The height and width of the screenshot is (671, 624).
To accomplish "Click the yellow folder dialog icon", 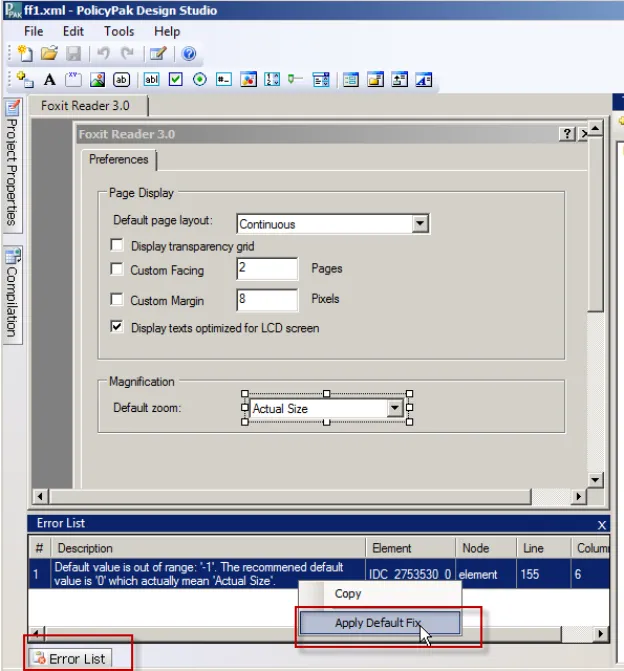I will click(375, 80).
